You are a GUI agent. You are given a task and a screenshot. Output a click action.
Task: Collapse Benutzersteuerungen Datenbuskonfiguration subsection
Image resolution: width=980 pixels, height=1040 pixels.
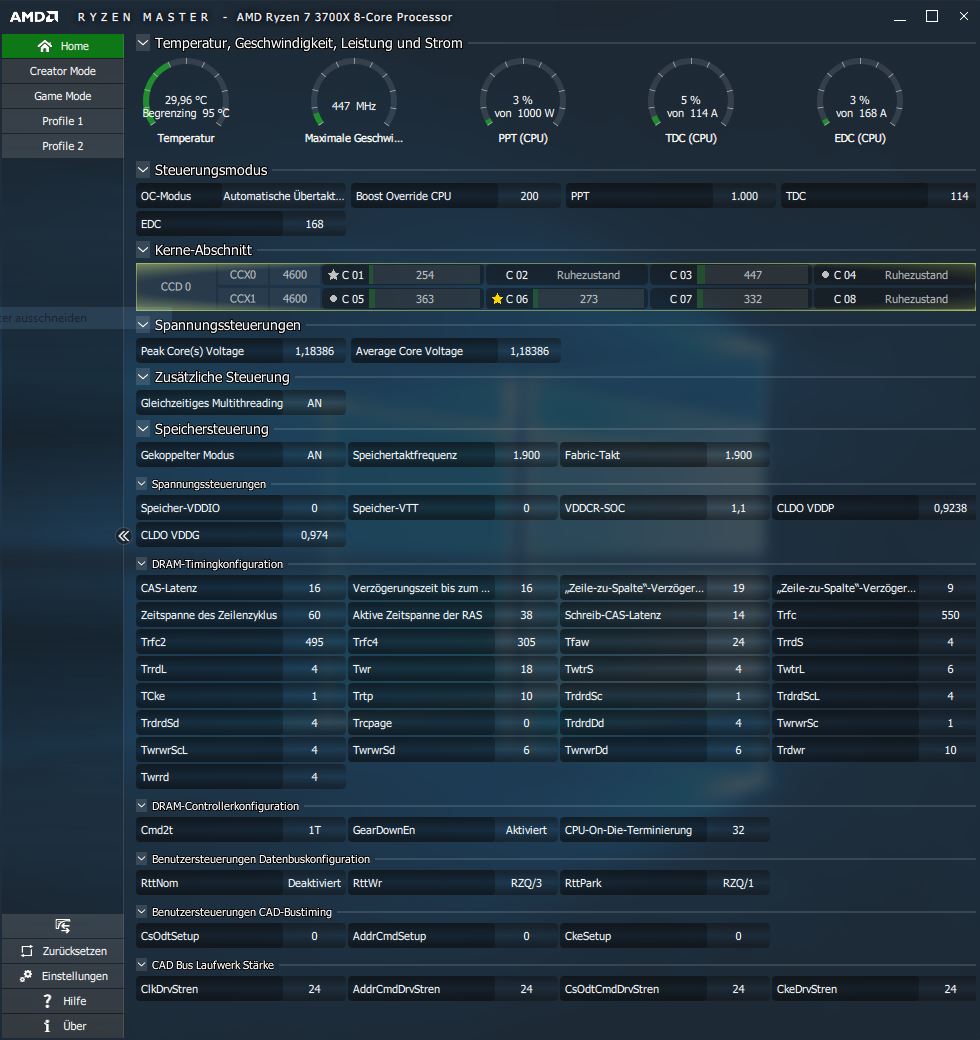click(141, 859)
